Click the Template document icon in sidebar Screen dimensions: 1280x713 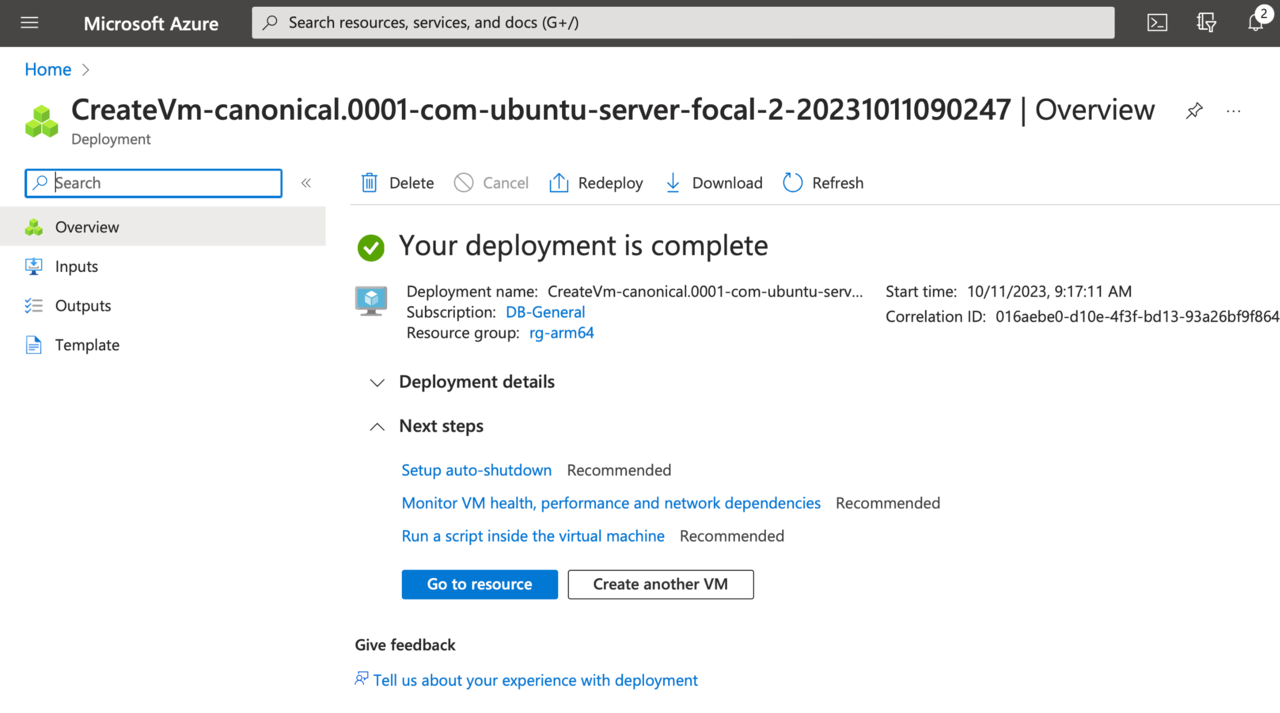pyautogui.click(x=34, y=345)
